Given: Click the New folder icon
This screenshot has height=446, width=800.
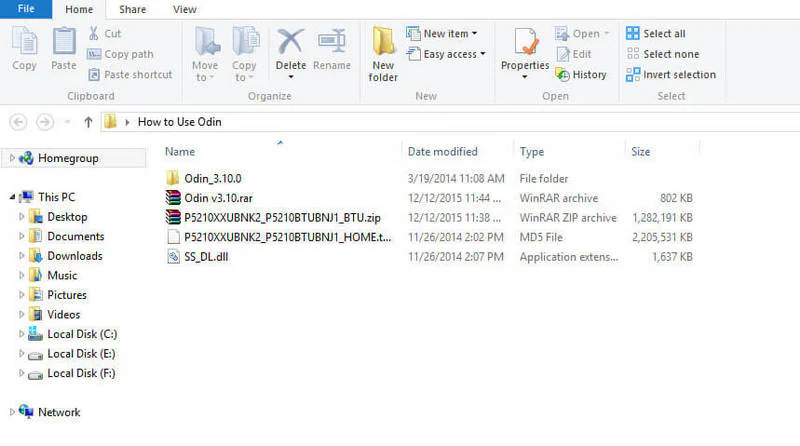Looking at the screenshot, I should (x=383, y=41).
